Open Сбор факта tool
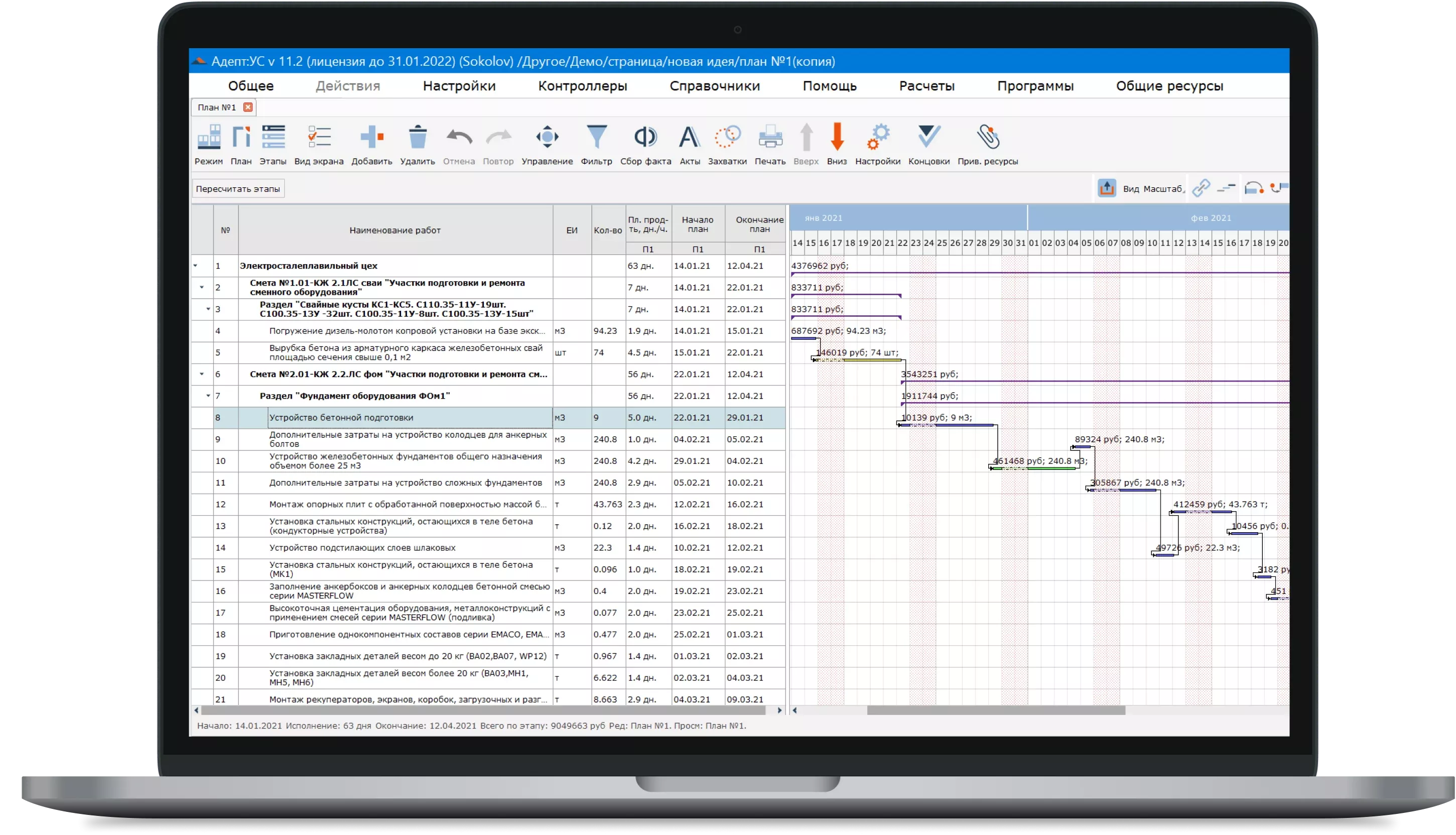 (645, 138)
